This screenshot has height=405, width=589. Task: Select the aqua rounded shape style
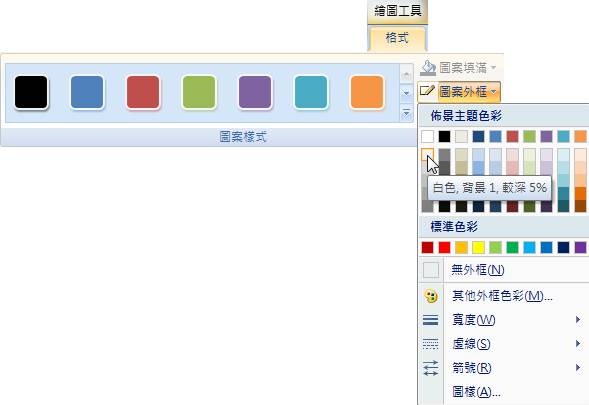coord(311,92)
